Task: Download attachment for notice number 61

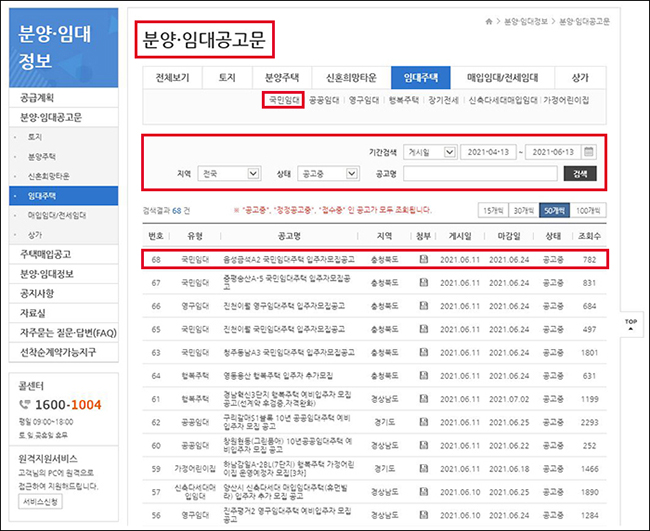Action: tap(423, 398)
